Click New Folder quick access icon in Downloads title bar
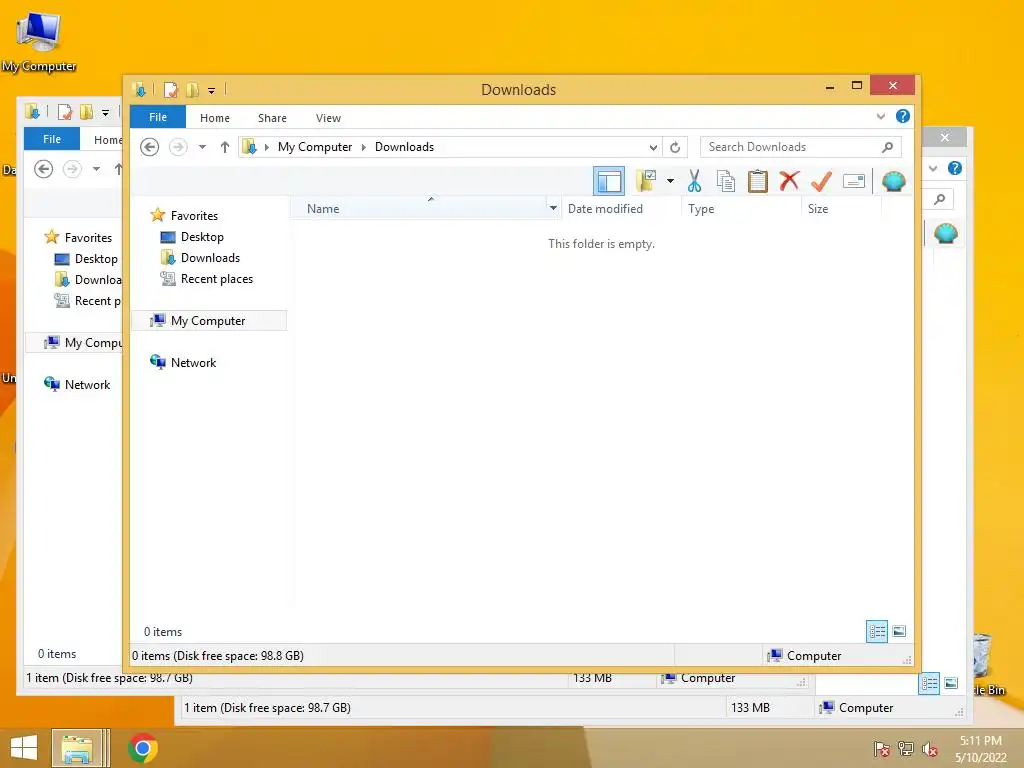The image size is (1024, 768). [192, 89]
